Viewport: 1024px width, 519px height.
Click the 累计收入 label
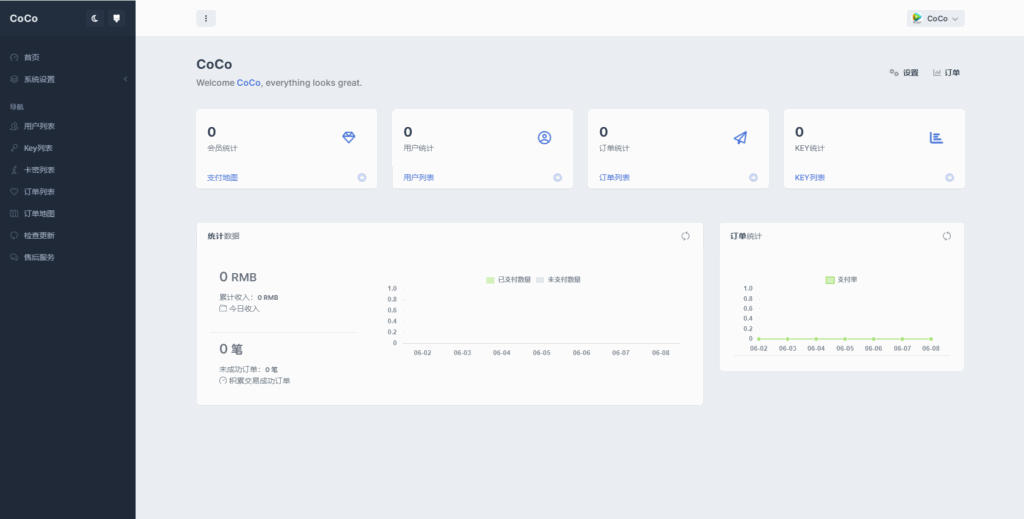pos(236,297)
